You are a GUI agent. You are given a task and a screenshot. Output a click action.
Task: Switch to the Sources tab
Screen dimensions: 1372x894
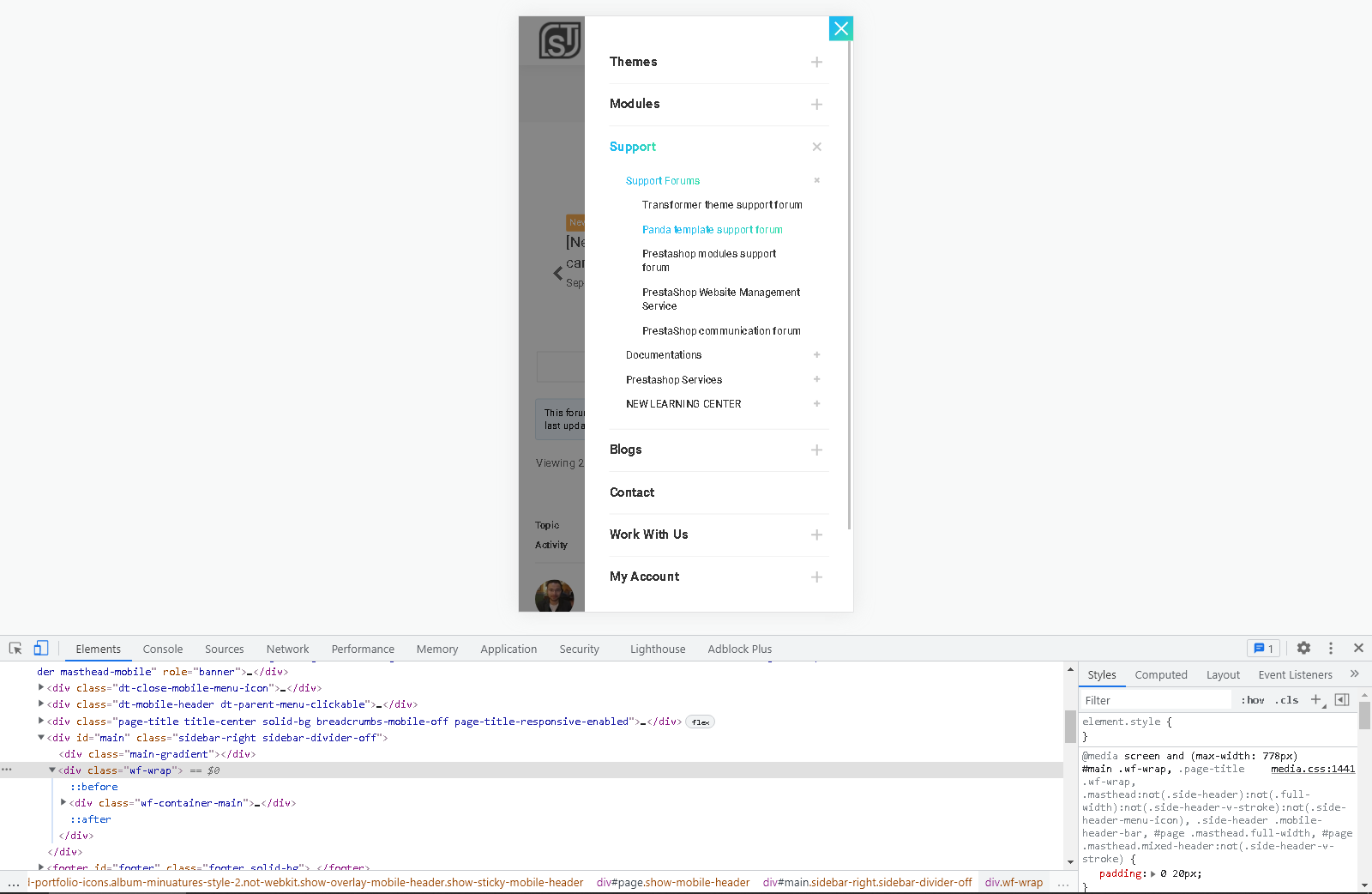pyautogui.click(x=225, y=649)
